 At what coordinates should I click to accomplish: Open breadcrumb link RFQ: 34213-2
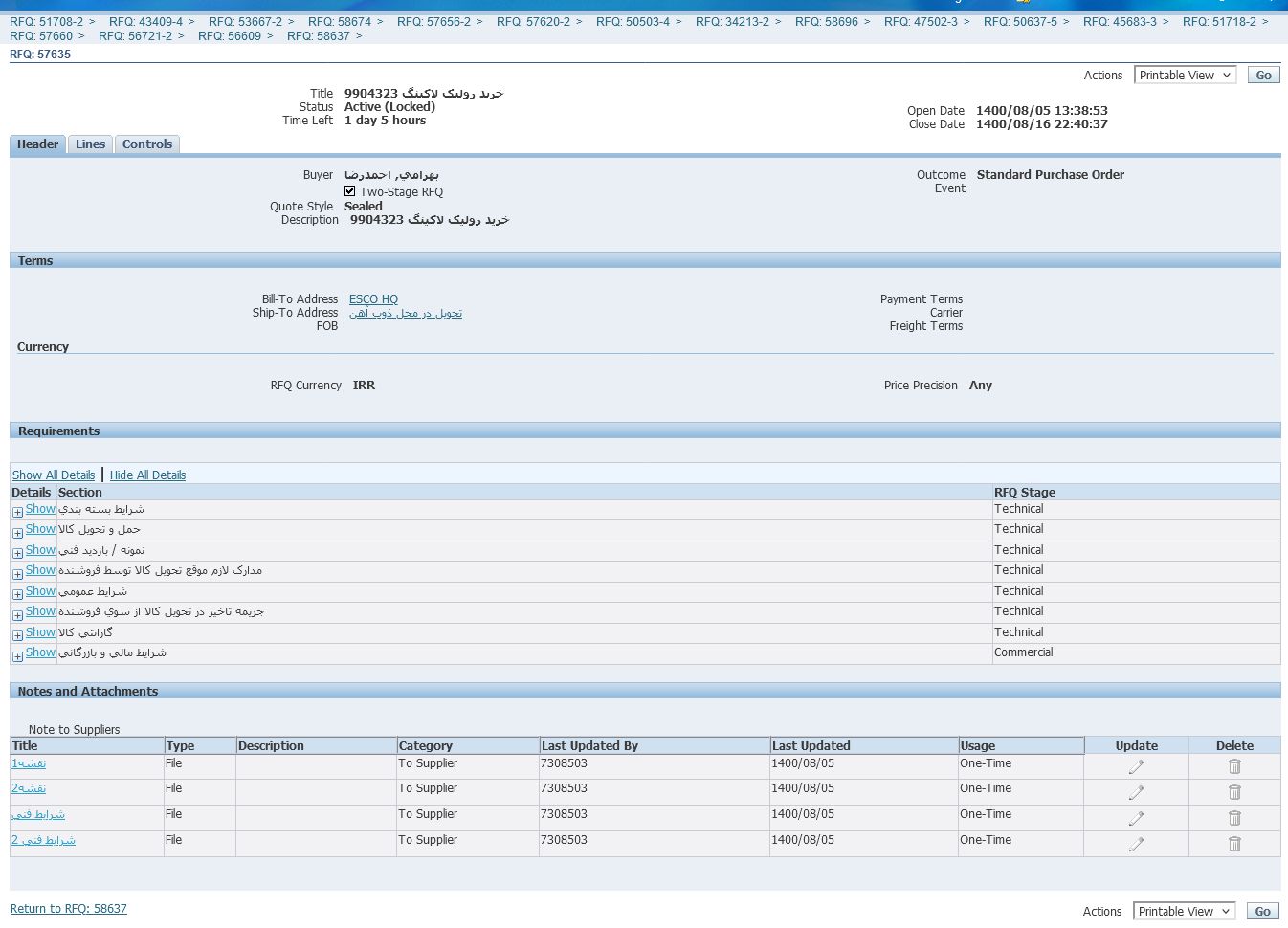tap(732, 21)
